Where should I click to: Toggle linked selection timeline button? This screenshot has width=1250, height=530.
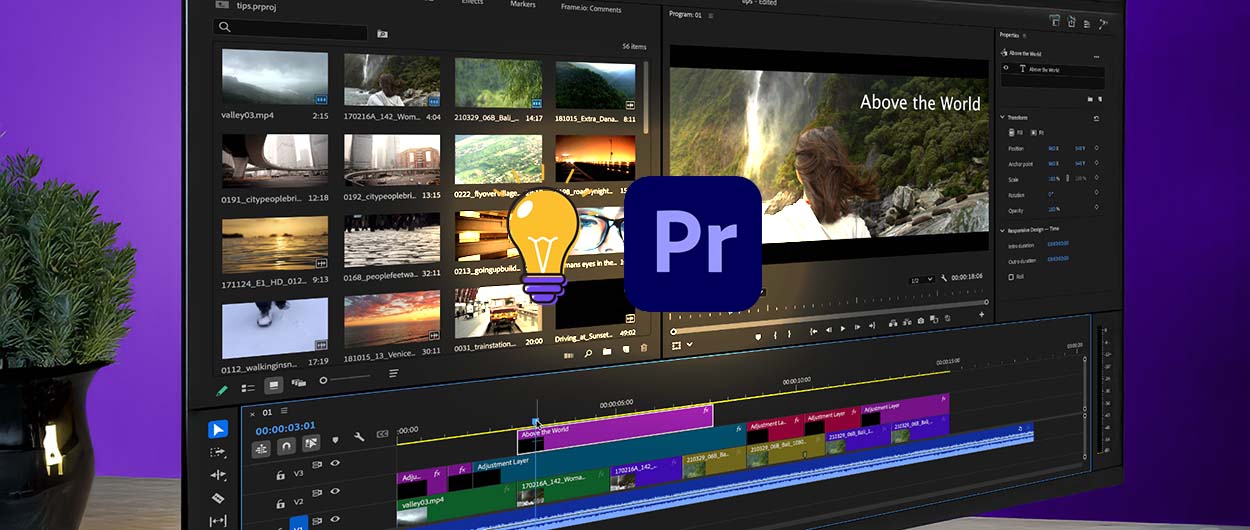click(311, 444)
